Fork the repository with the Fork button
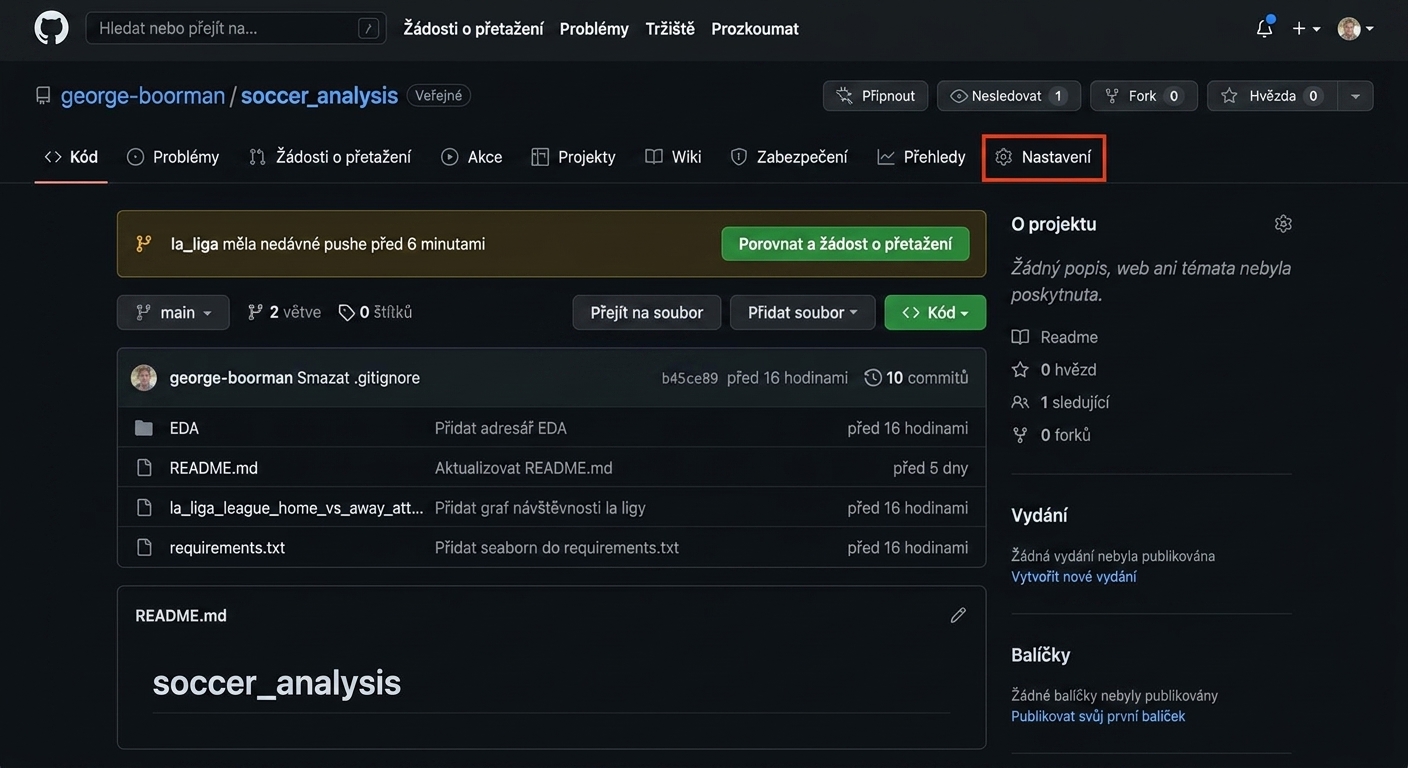 1144,96
